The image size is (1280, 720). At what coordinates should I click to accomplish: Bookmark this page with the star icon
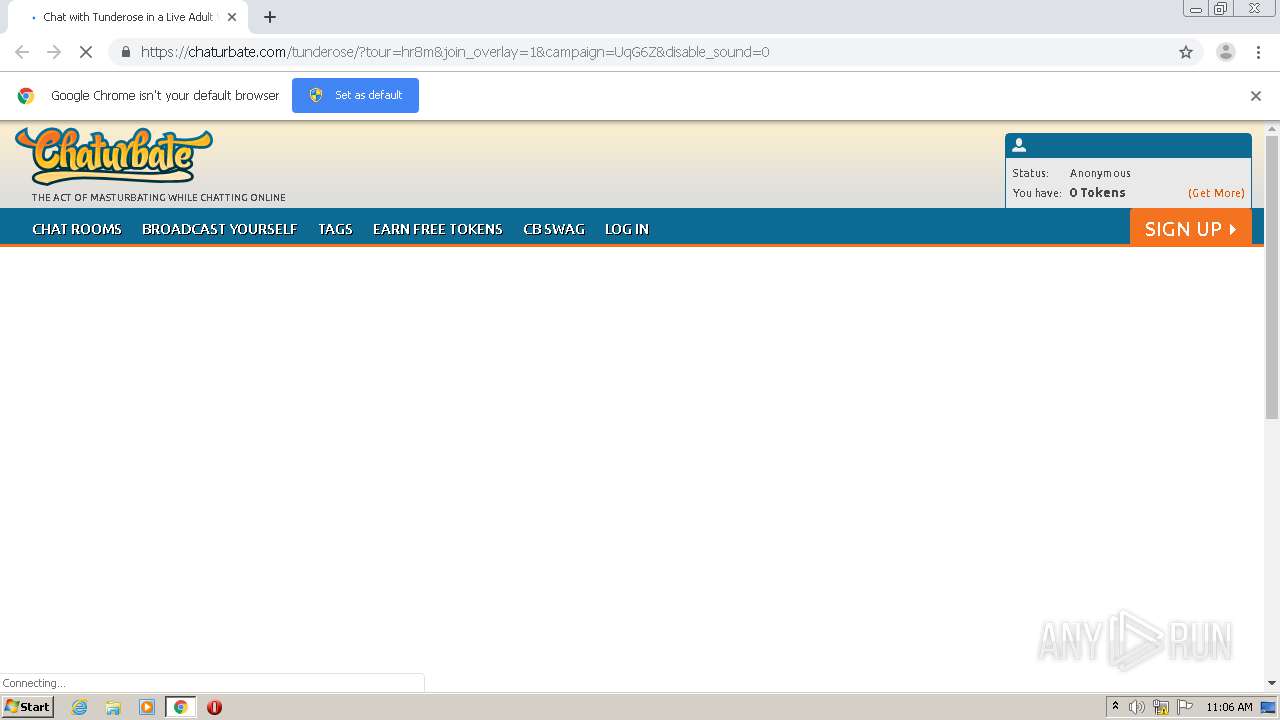(x=1186, y=52)
